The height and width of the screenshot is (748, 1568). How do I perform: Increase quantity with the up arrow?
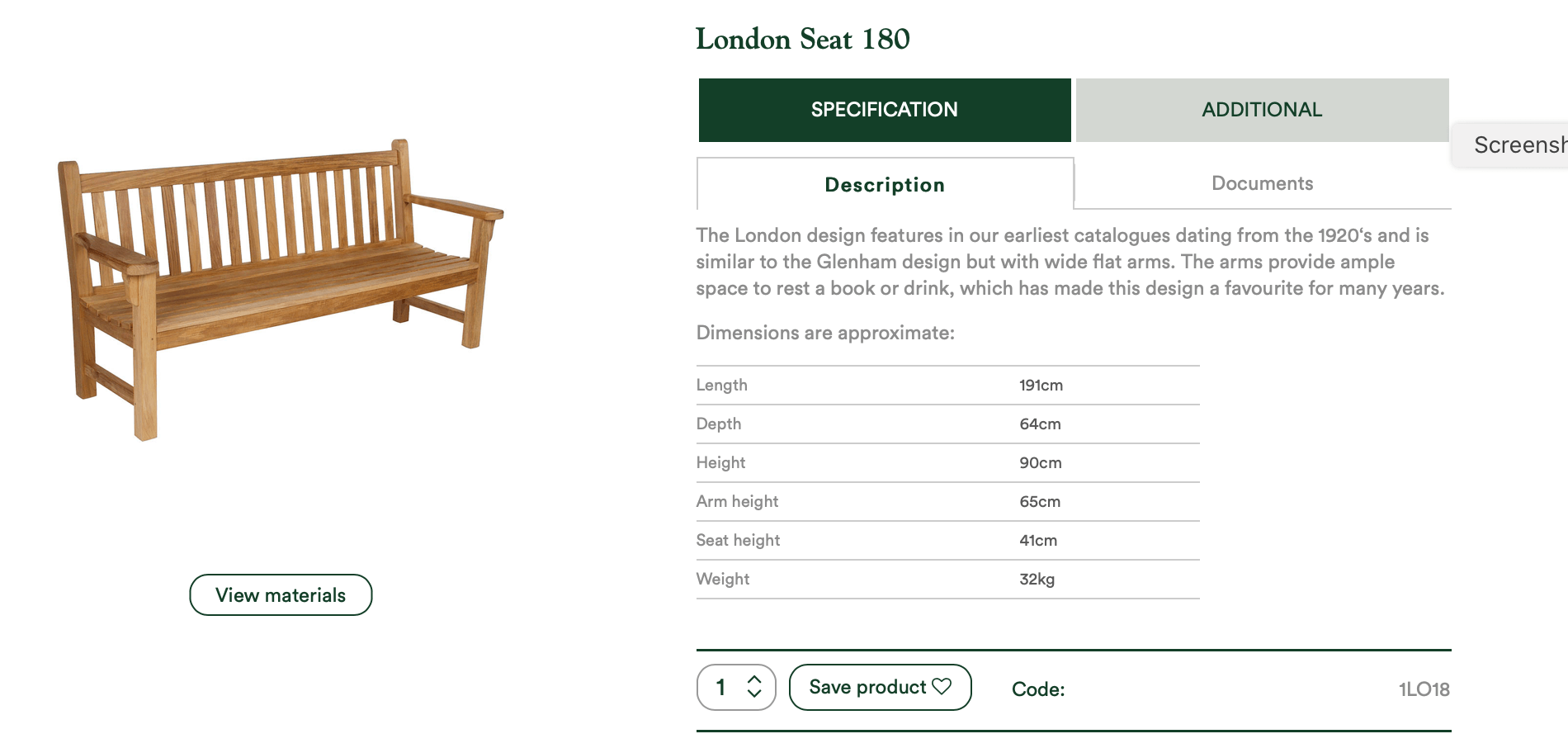[754, 679]
